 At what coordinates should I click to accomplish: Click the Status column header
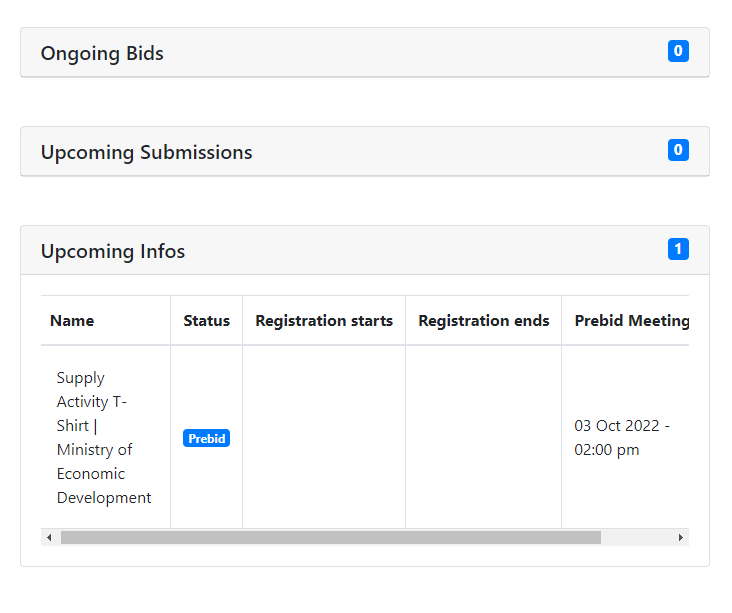coord(206,320)
